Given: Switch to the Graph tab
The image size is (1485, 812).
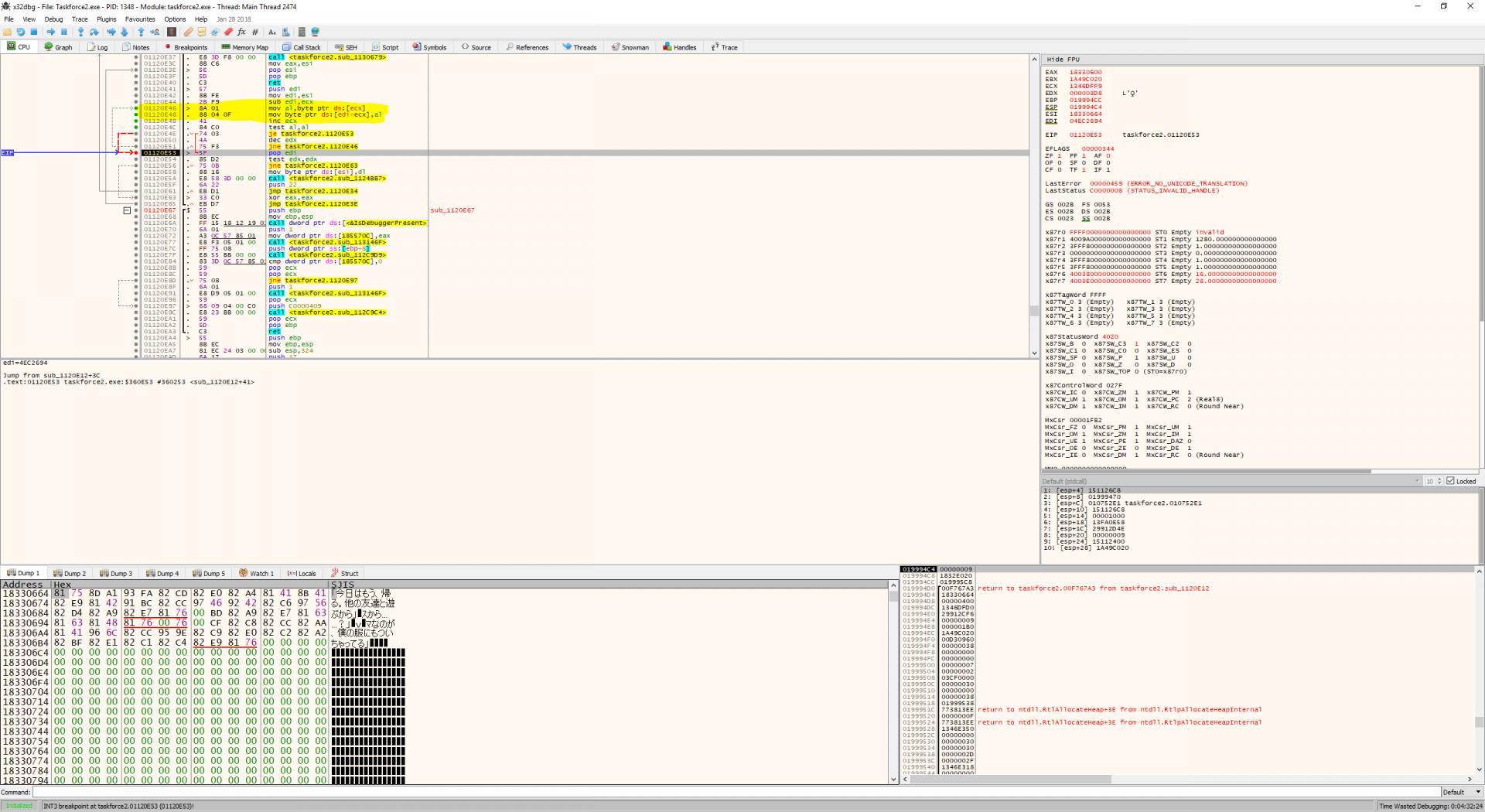Looking at the screenshot, I should 58,47.
